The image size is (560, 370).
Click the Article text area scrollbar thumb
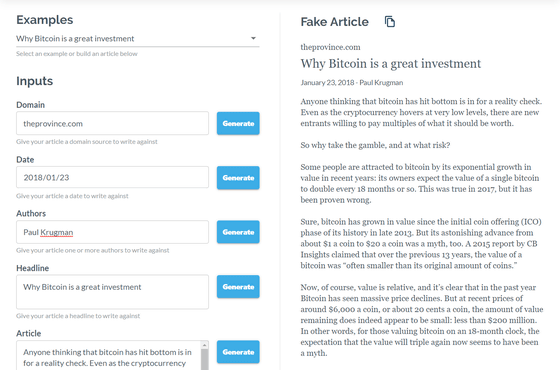(x=205, y=360)
